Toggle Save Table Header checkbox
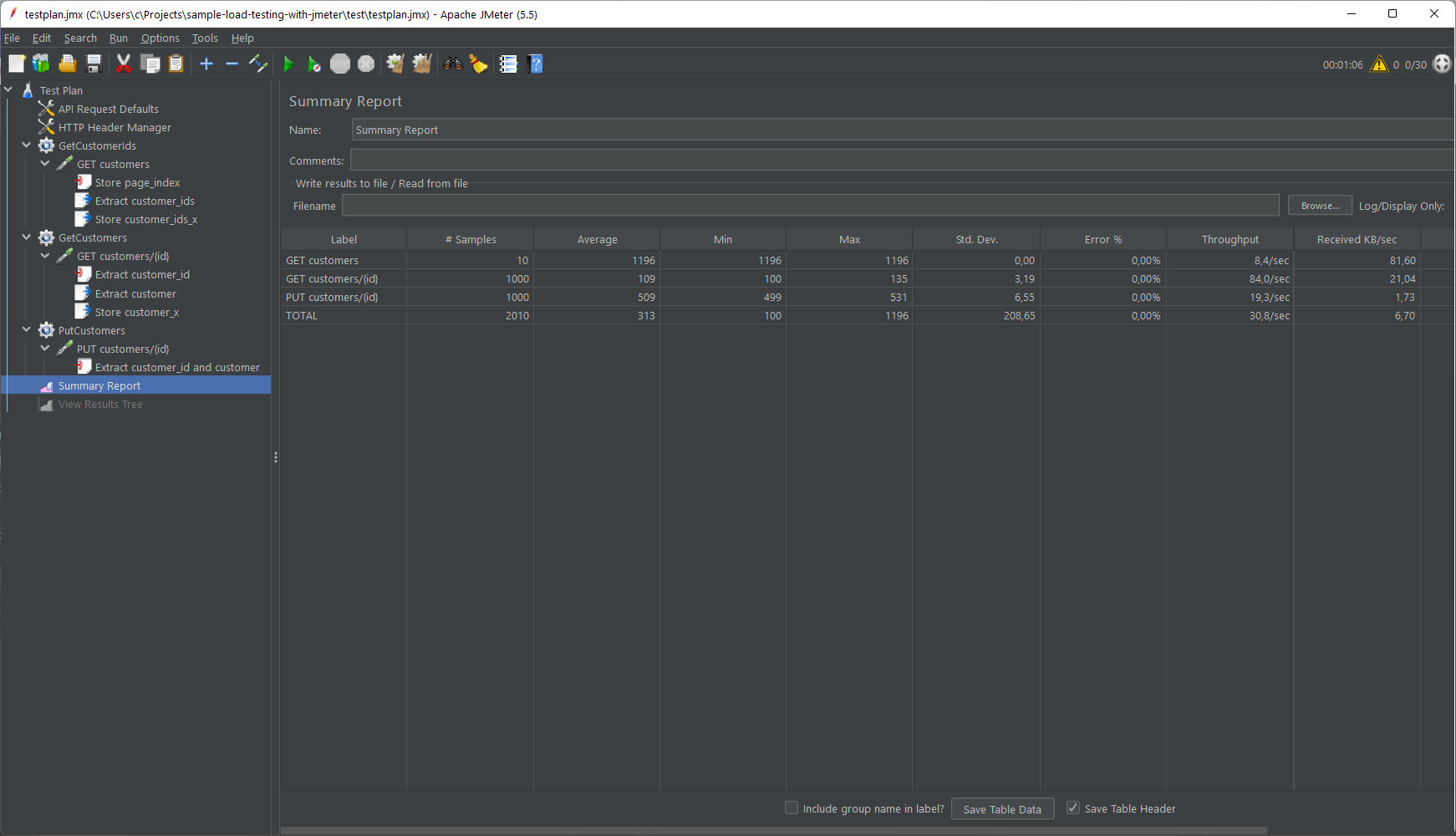The width and height of the screenshot is (1456, 836). click(x=1073, y=808)
